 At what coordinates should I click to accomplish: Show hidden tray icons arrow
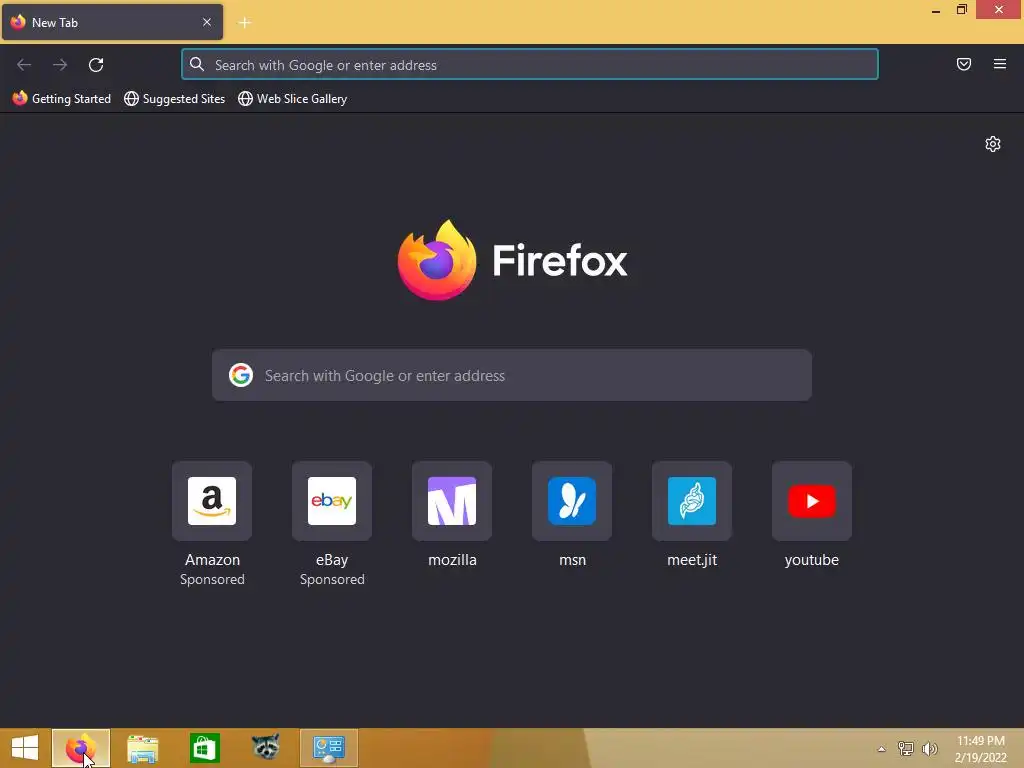click(882, 749)
